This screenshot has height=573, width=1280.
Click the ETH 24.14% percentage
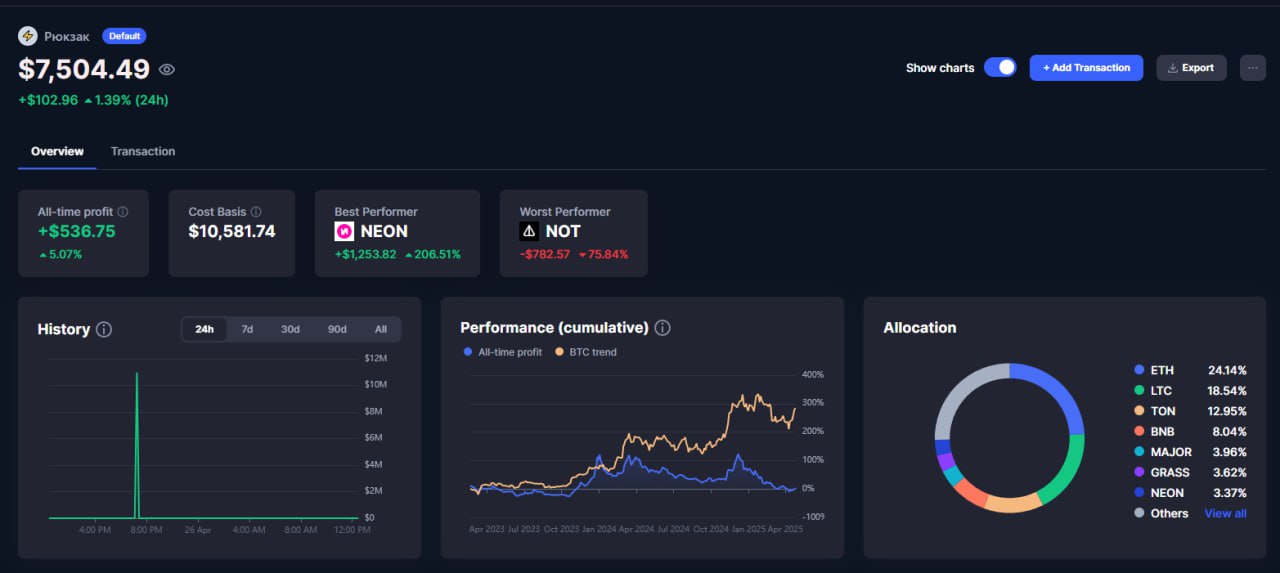tap(1227, 370)
